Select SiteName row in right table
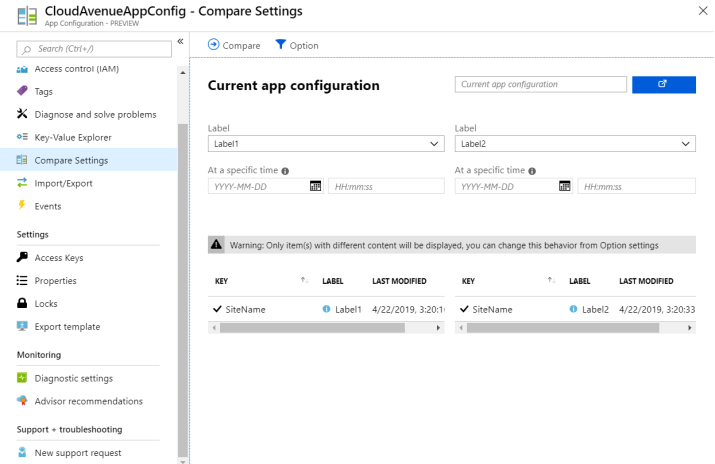 click(575, 309)
